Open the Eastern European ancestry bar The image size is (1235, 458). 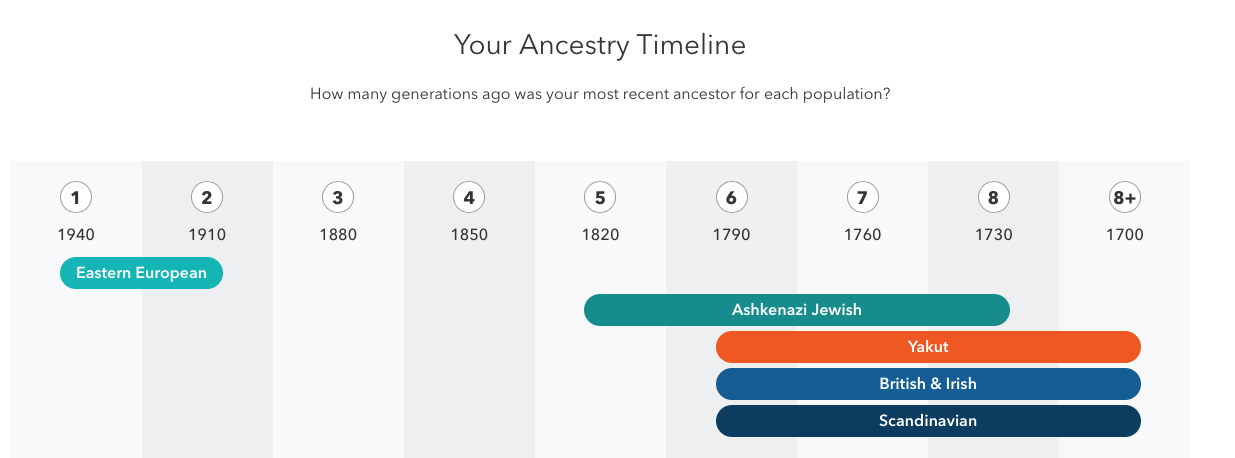(x=141, y=273)
